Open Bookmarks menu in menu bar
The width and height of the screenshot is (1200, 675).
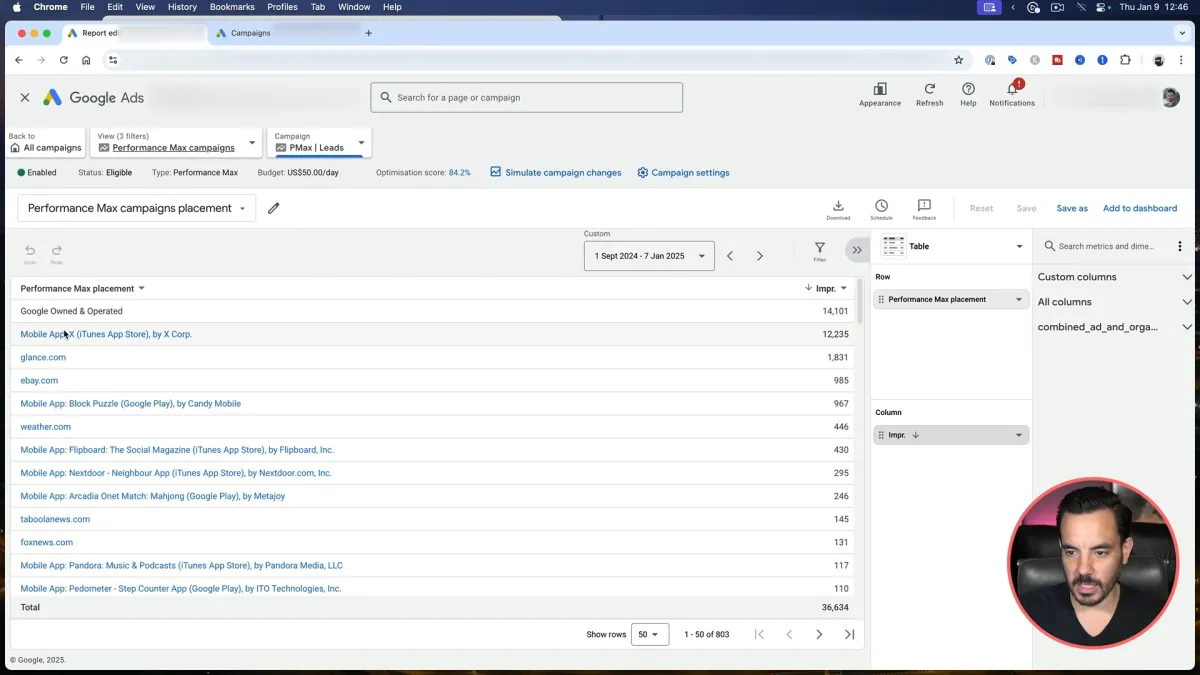click(x=232, y=7)
